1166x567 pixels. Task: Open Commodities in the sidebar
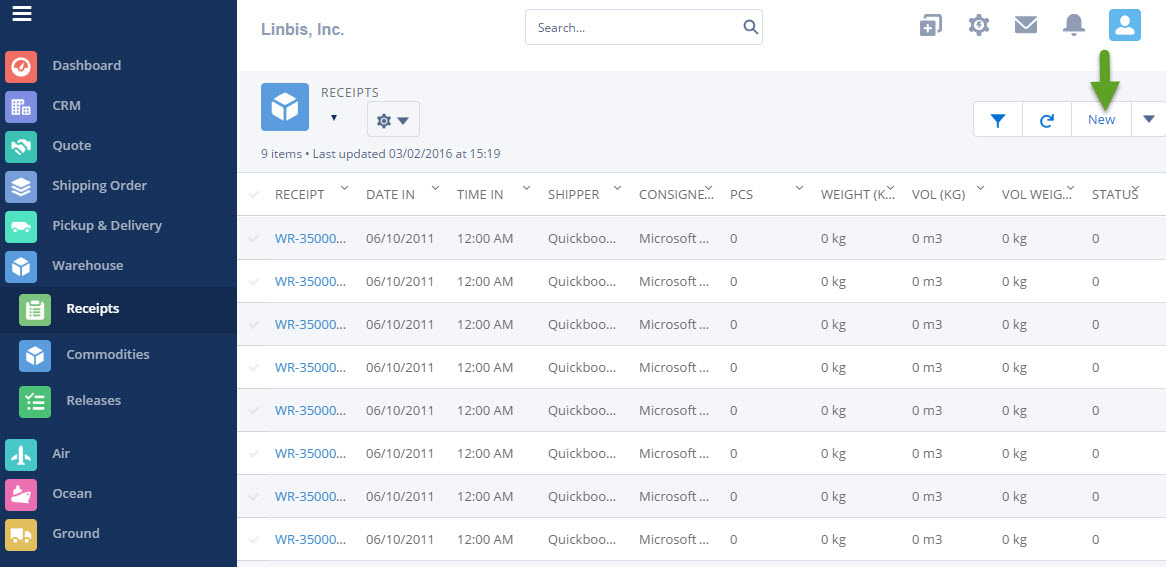tap(107, 355)
